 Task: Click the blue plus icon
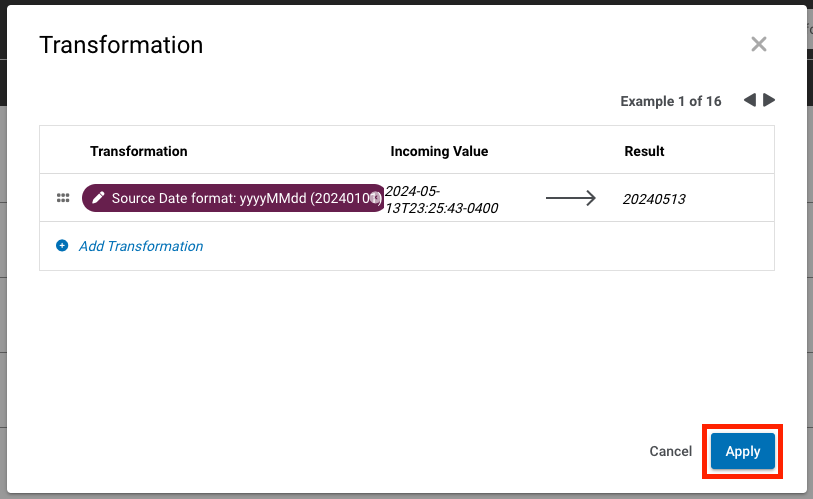pos(62,246)
